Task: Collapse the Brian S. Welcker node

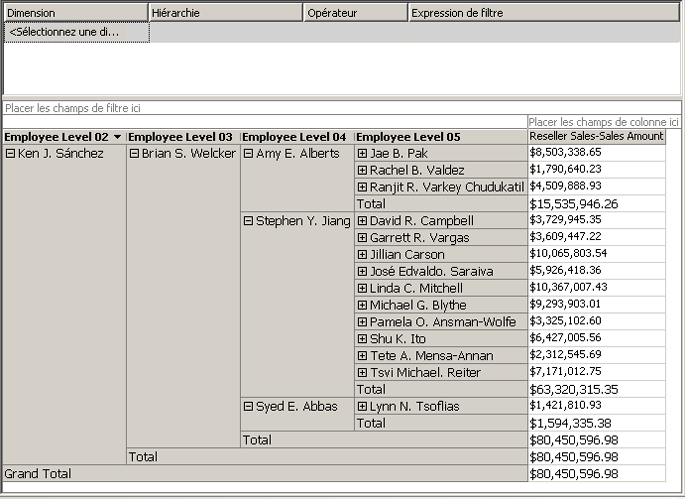Action: [x=134, y=154]
